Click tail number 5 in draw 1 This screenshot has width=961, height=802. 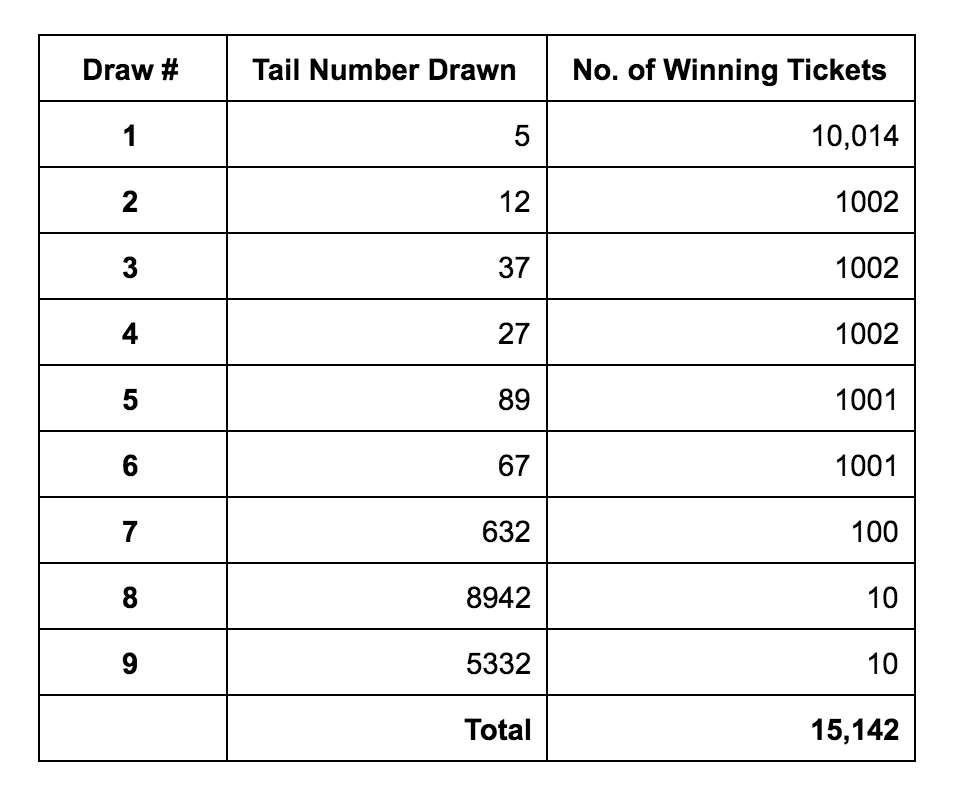point(521,136)
